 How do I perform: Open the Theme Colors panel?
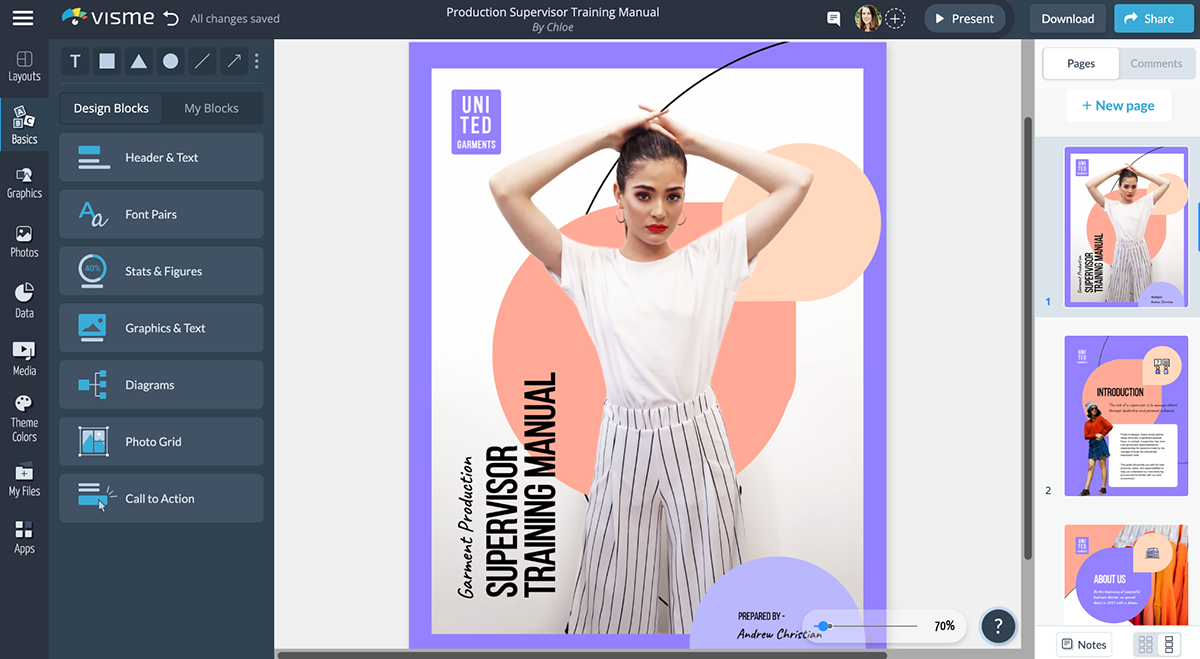click(x=23, y=414)
